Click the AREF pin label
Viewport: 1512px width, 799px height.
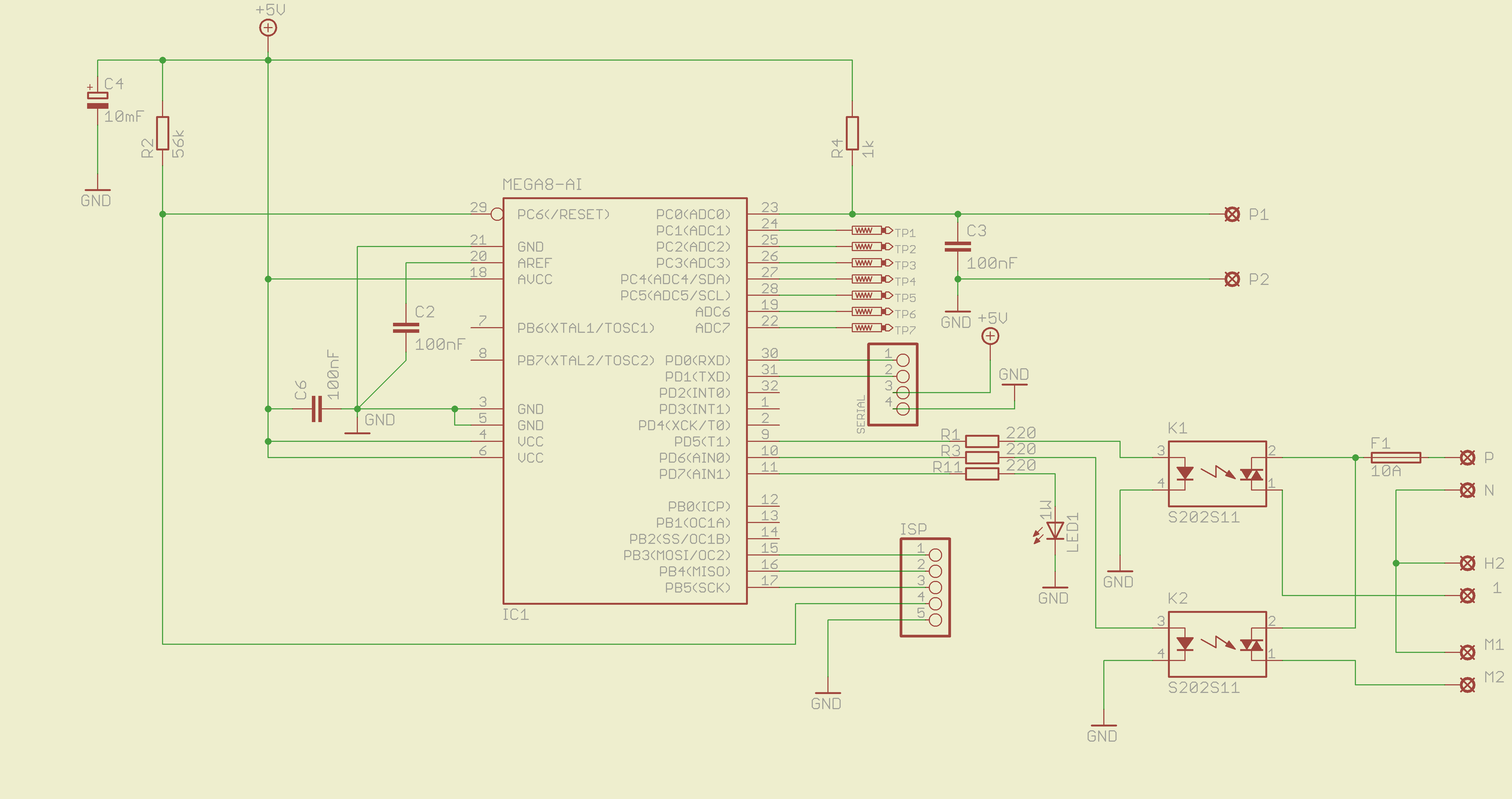coord(535,263)
